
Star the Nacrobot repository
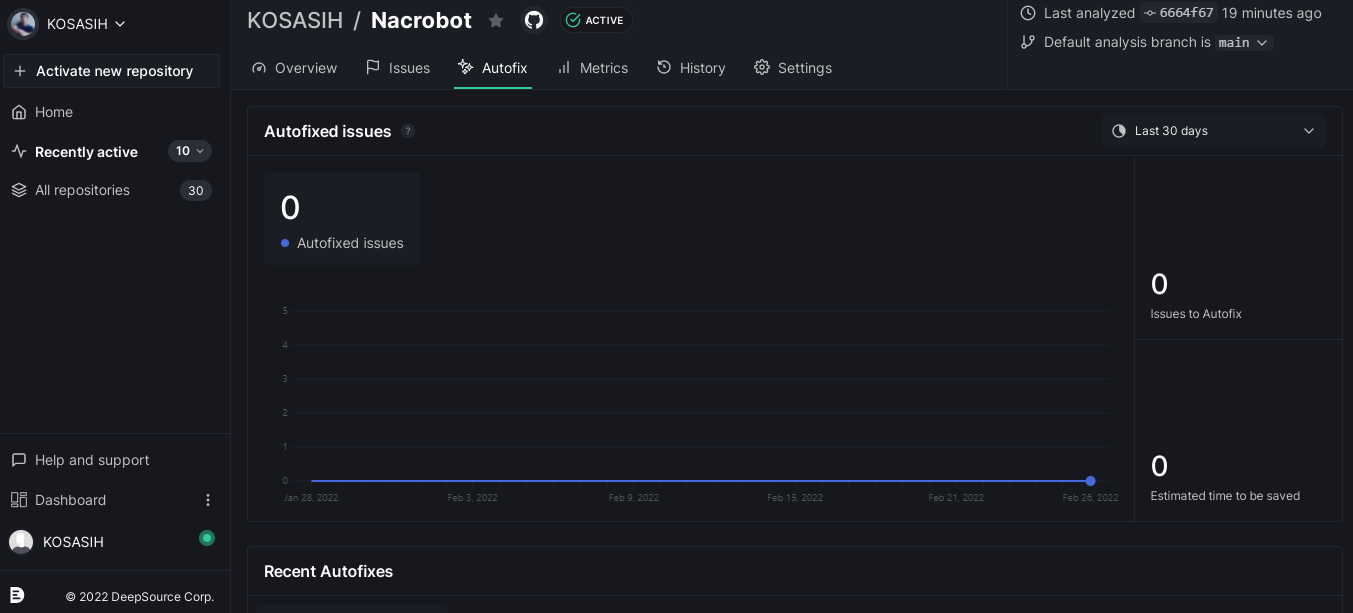click(x=496, y=20)
